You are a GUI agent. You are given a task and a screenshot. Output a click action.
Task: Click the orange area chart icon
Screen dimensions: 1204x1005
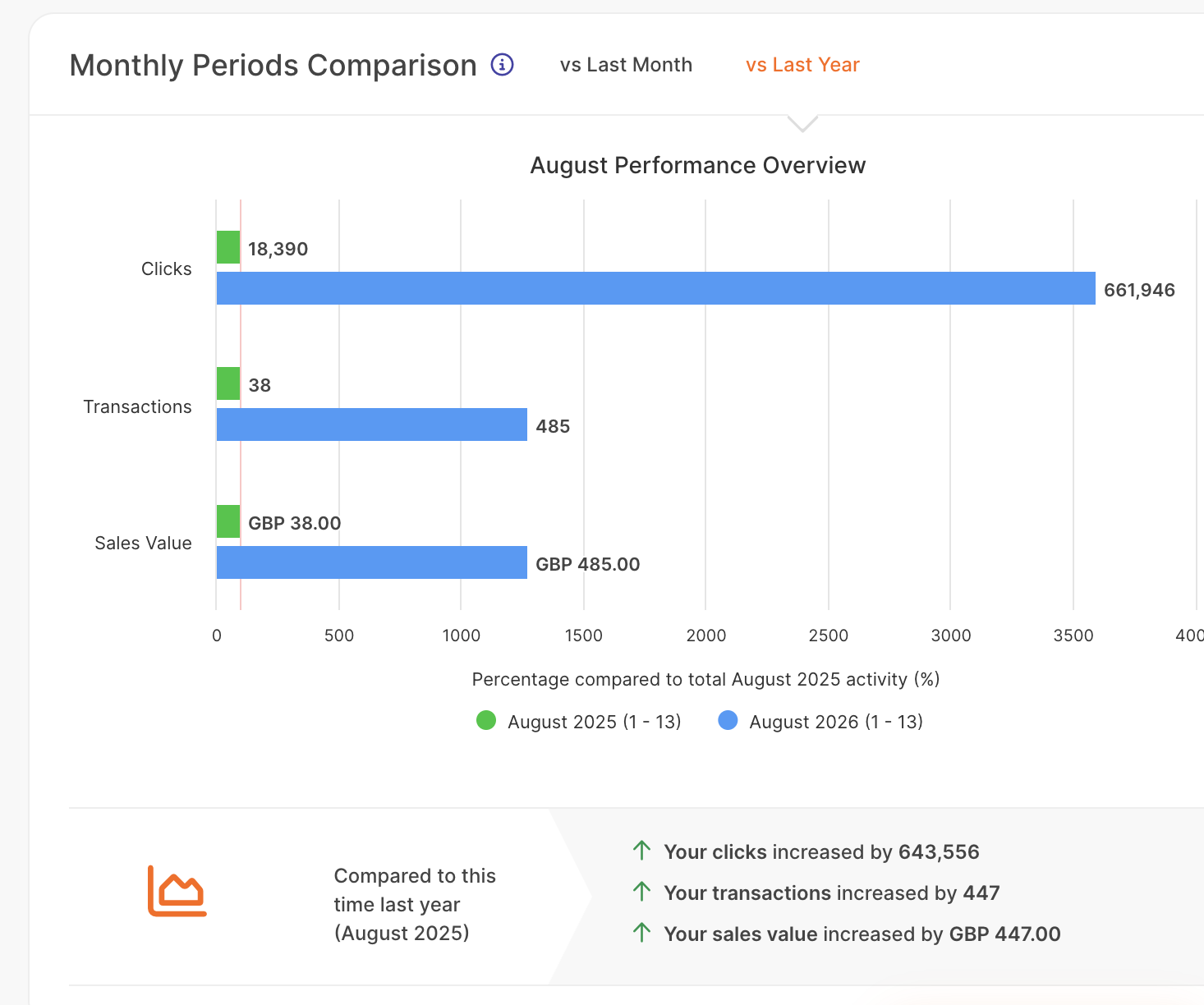pyautogui.click(x=177, y=891)
